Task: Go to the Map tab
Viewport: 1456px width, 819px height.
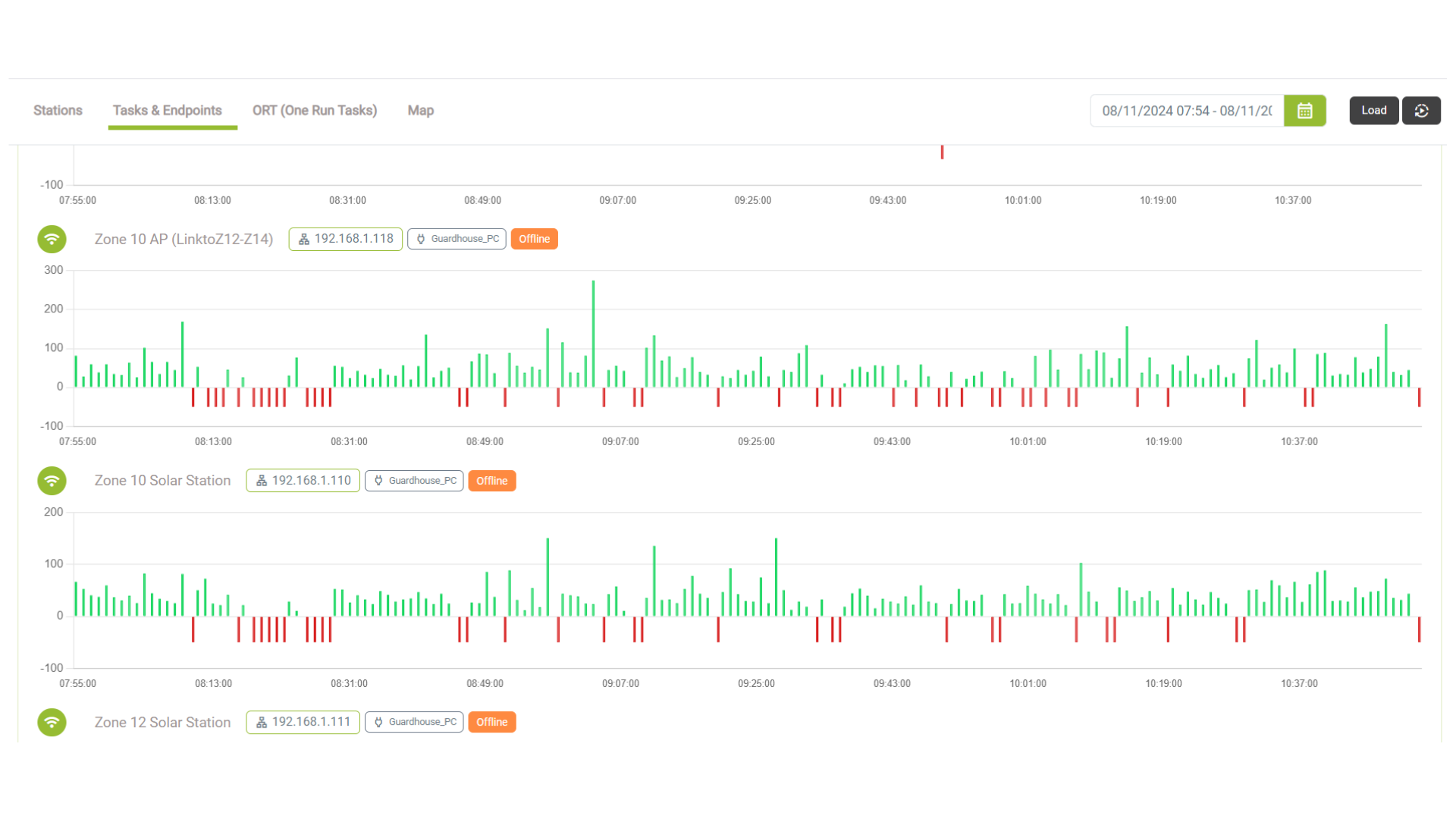Action: [x=421, y=111]
